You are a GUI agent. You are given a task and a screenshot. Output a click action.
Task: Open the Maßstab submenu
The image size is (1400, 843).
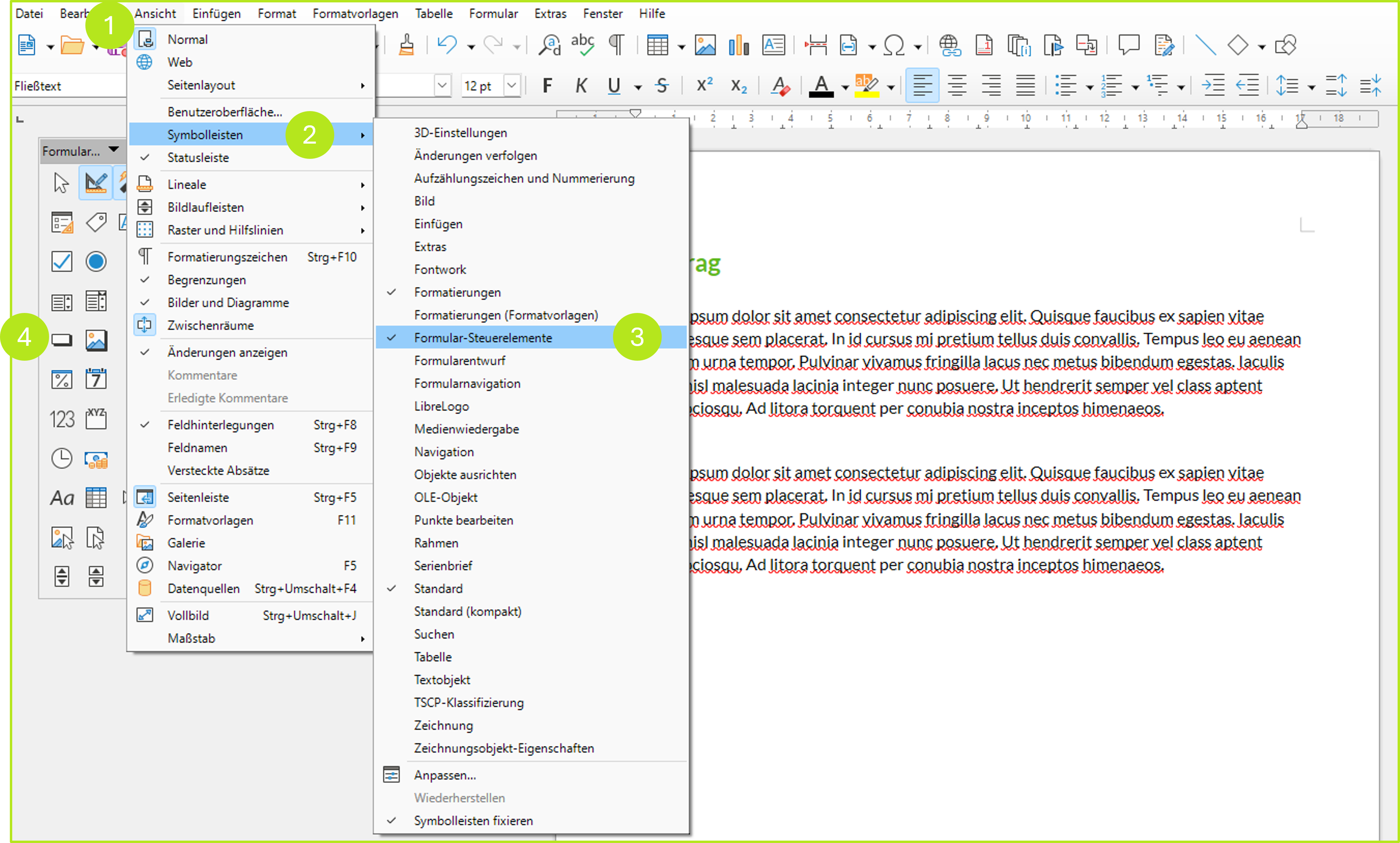coord(191,638)
